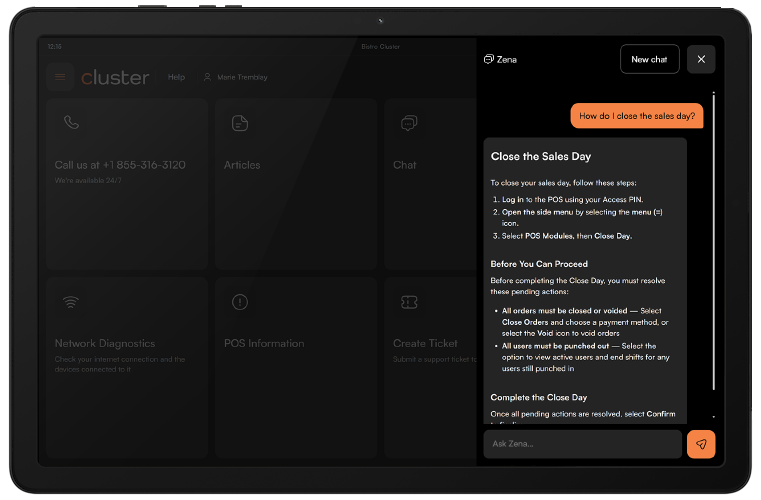Screen dimensions: 761x500
Task: Click the 'Close the Sales Day' heading
Action: click(541, 156)
